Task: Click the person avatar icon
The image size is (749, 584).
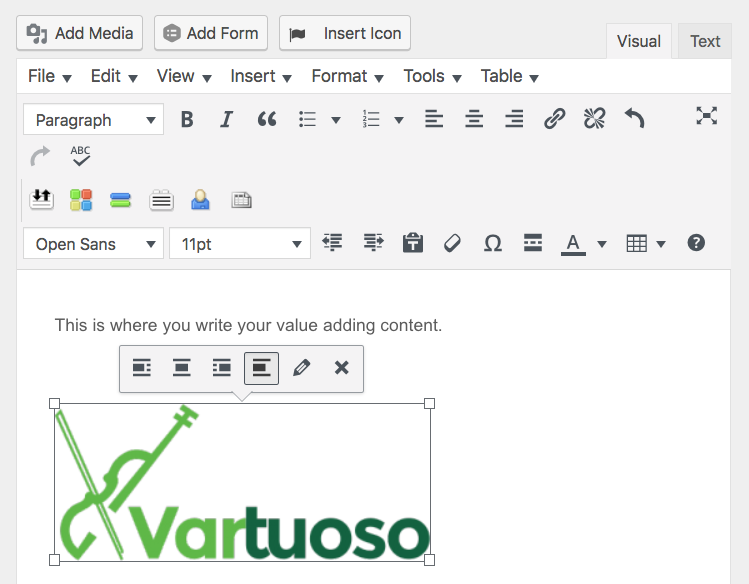Action: tap(201, 200)
